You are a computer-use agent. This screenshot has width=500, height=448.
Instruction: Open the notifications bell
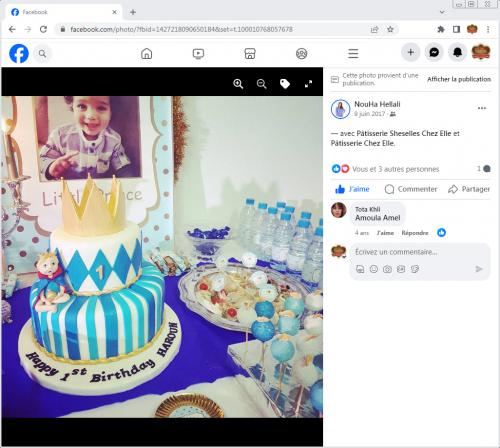tap(457, 52)
